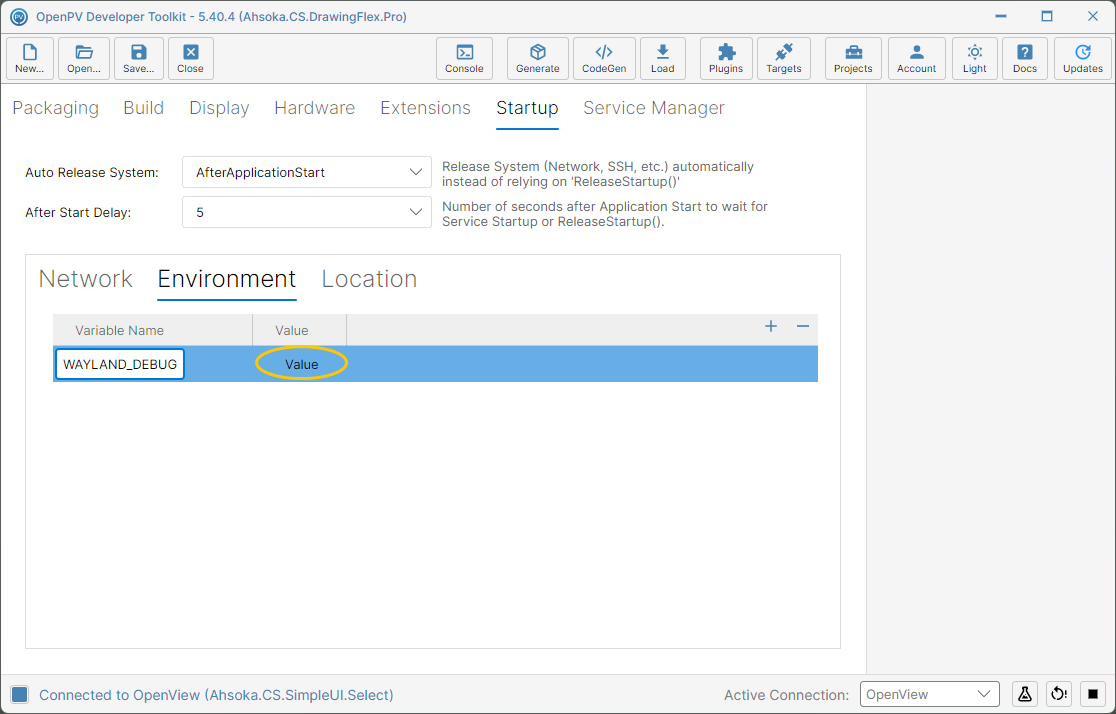Click the restart icon in status bar

click(x=1059, y=694)
